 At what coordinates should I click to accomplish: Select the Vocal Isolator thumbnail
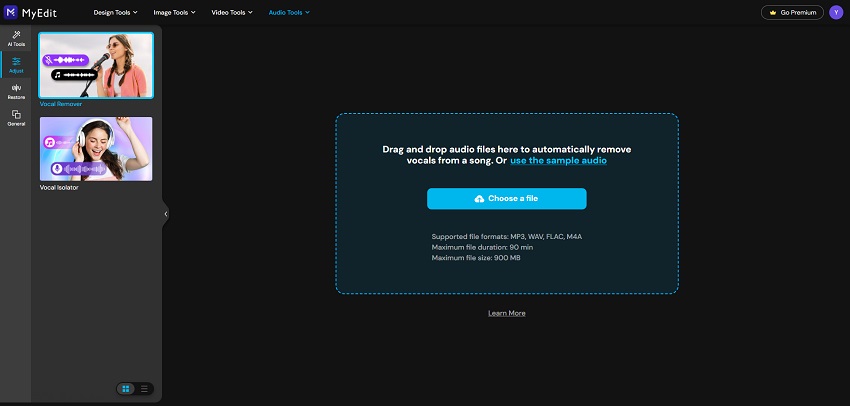[x=96, y=148]
